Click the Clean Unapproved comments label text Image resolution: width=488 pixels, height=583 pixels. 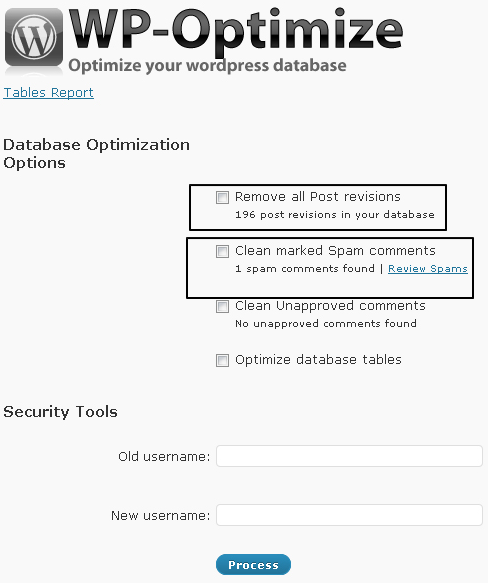(330, 306)
